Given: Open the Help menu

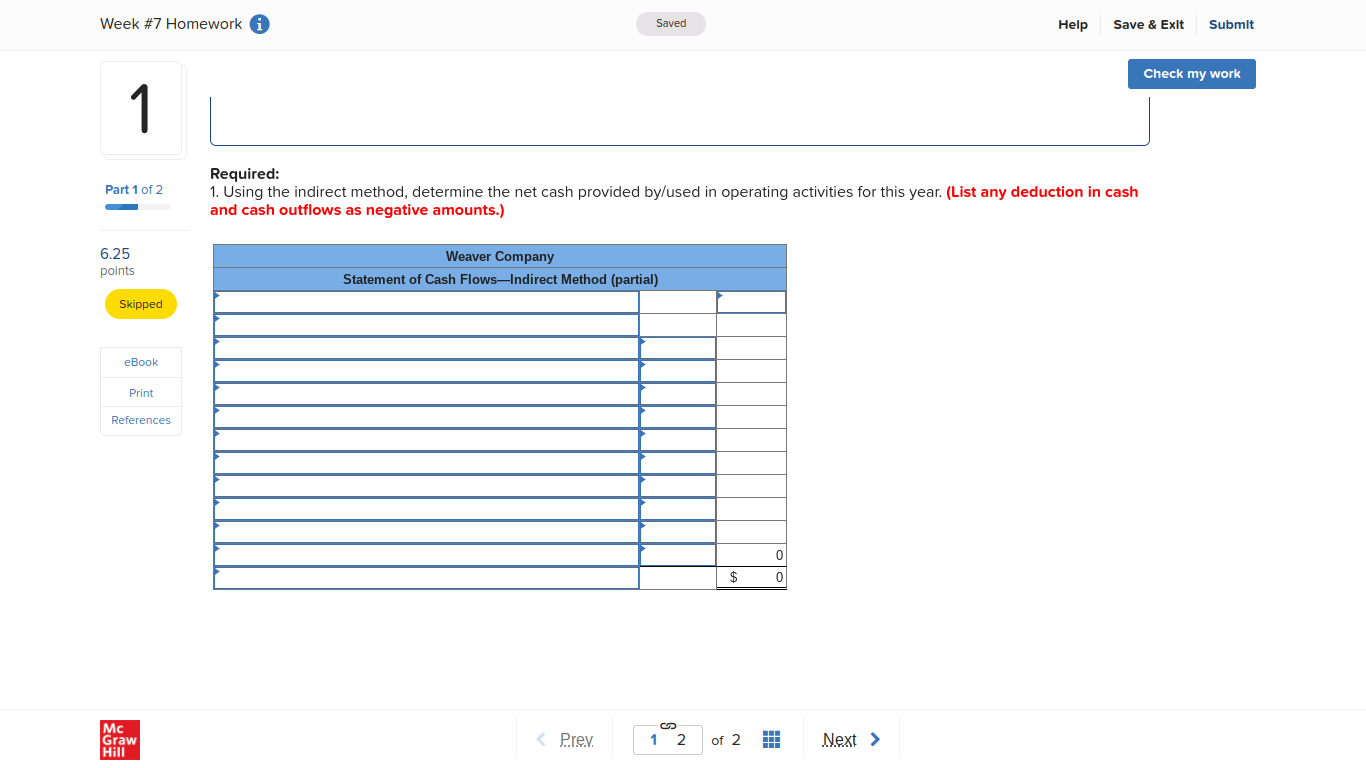Looking at the screenshot, I should coord(1072,24).
